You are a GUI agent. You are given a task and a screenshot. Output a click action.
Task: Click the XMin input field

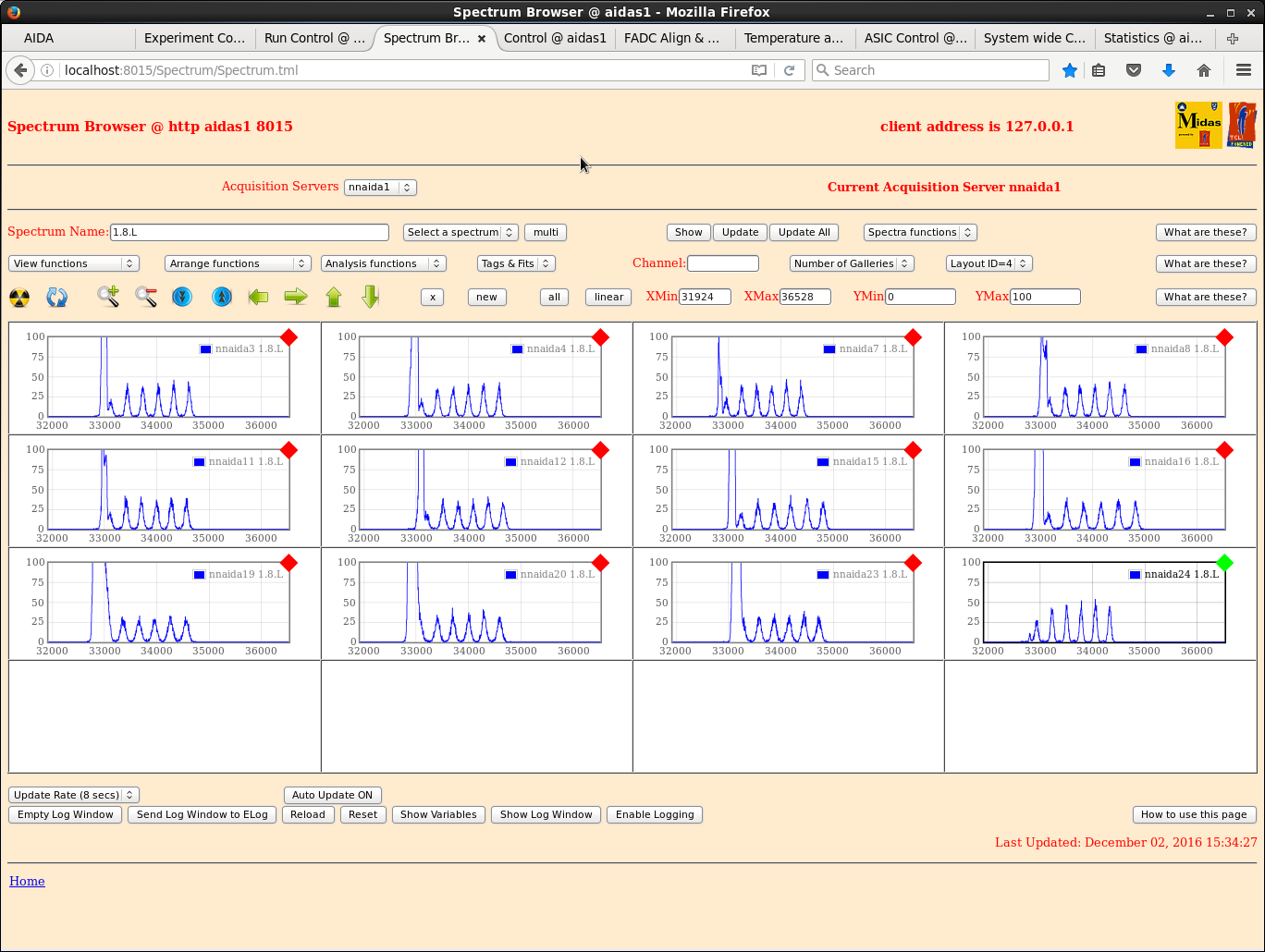click(x=705, y=297)
